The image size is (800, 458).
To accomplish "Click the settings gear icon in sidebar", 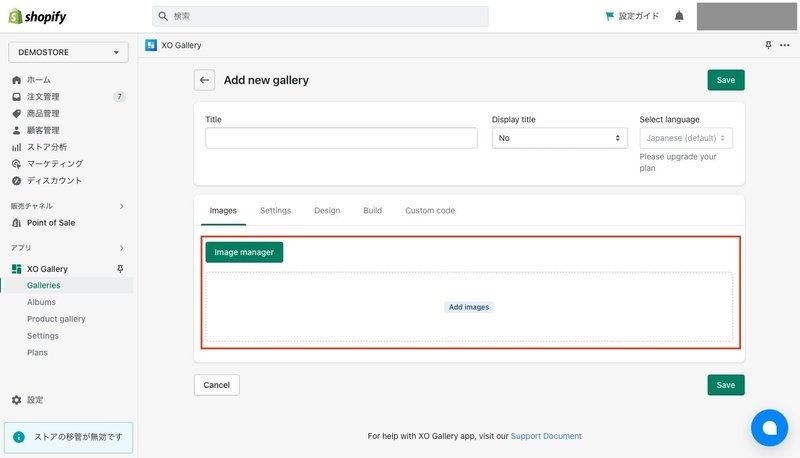I will (17, 400).
